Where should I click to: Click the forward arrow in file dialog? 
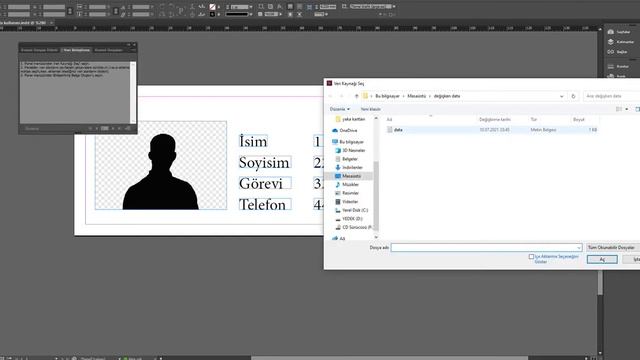click(342, 96)
